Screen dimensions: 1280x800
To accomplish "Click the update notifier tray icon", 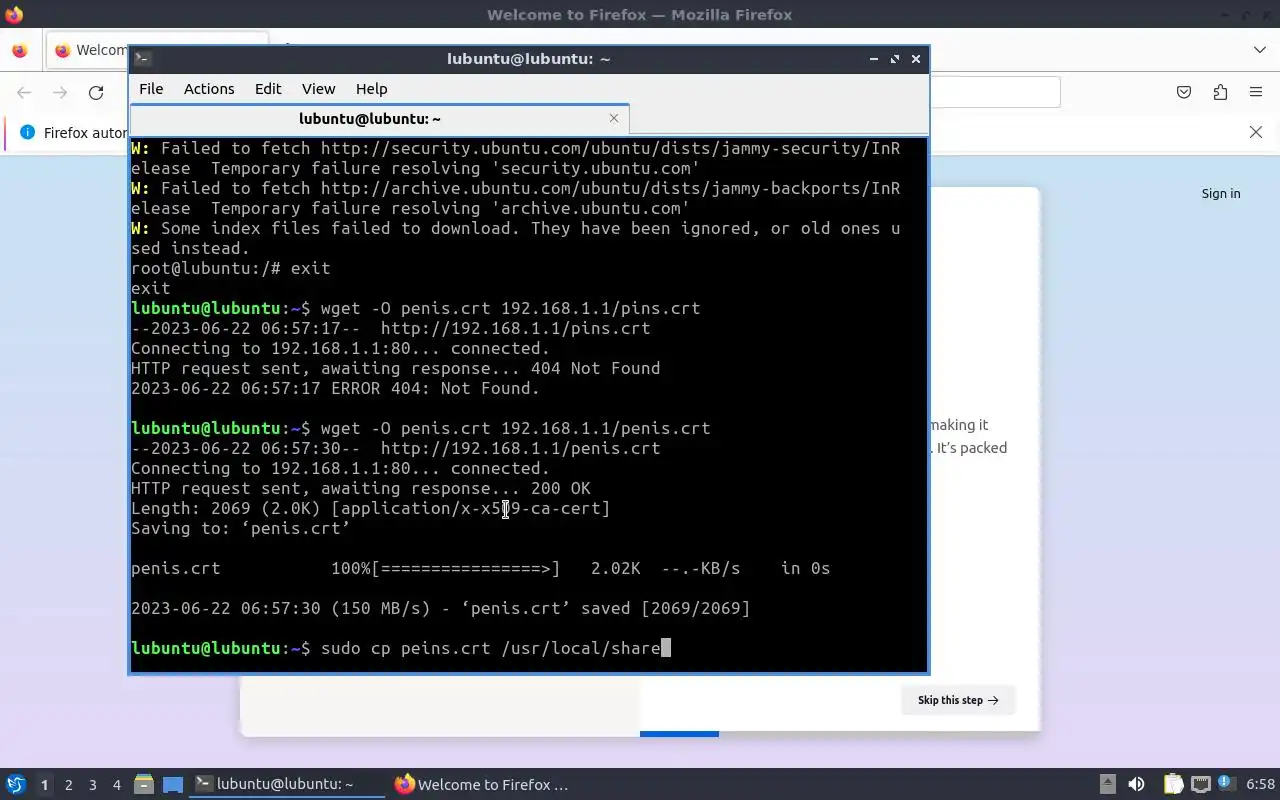I will [x=1226, y=785].
